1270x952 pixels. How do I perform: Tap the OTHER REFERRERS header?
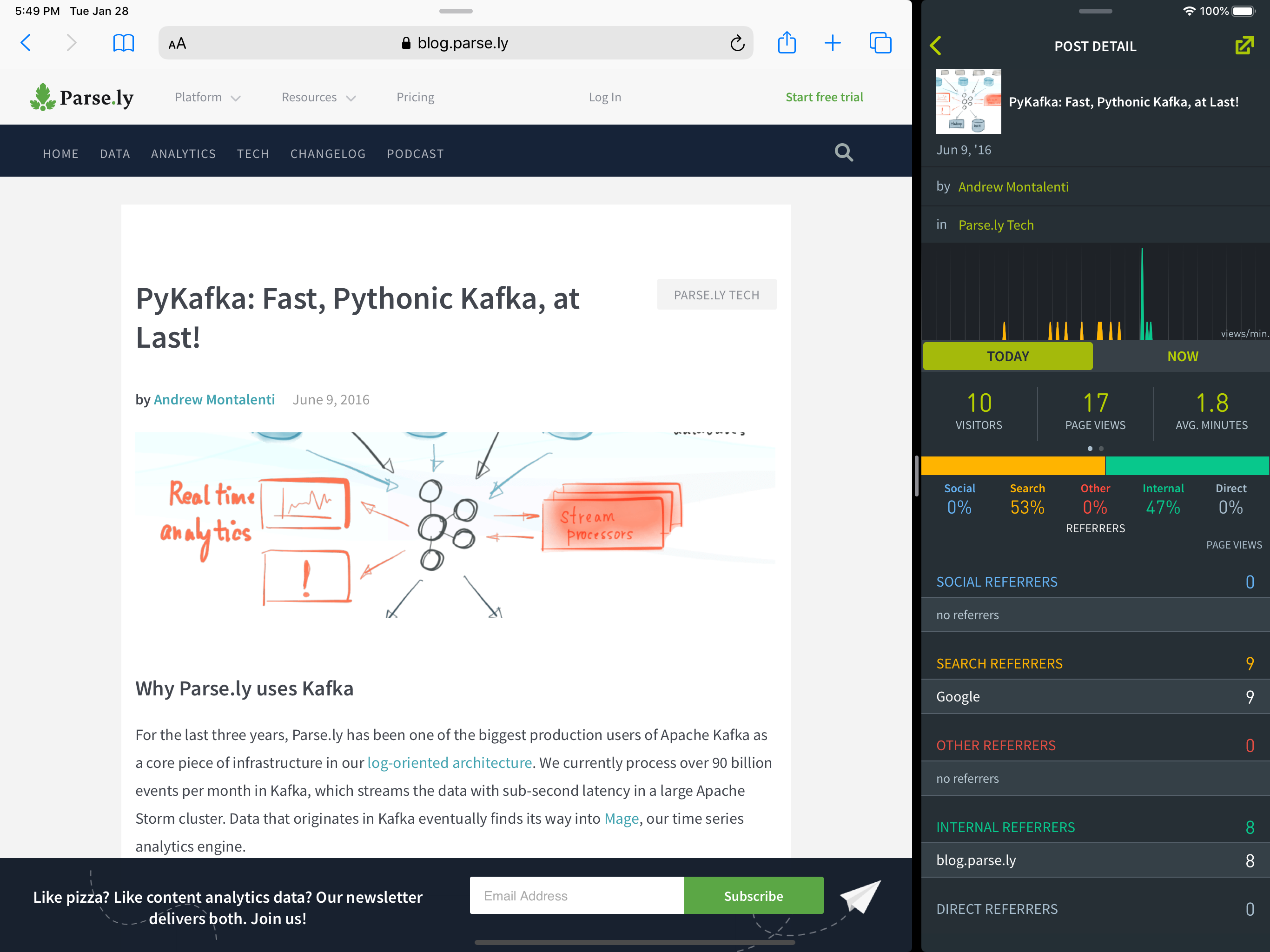point(996,745)
